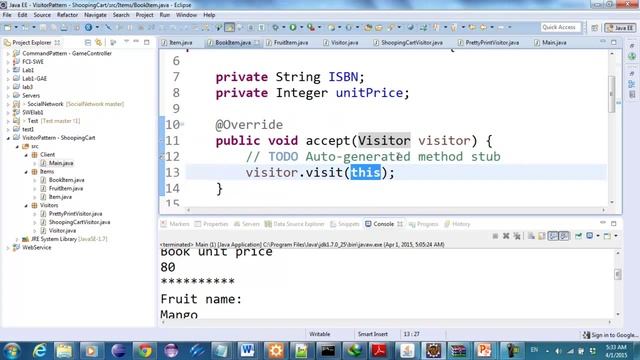
Task: Select the WebService project
Action: tap(37, 248)
